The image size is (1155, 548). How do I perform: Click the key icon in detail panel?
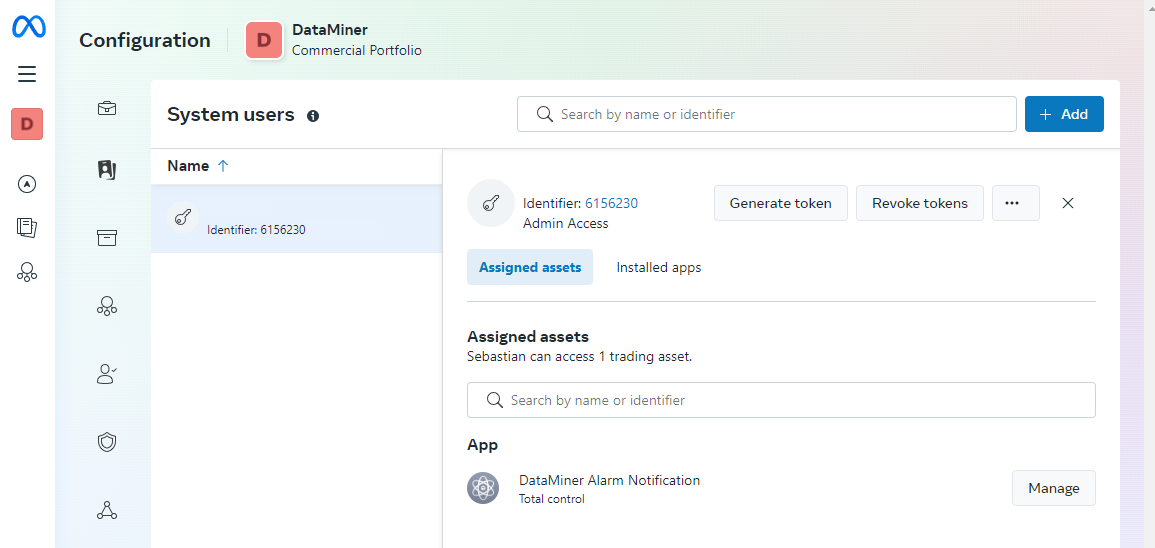coord(491,203)
